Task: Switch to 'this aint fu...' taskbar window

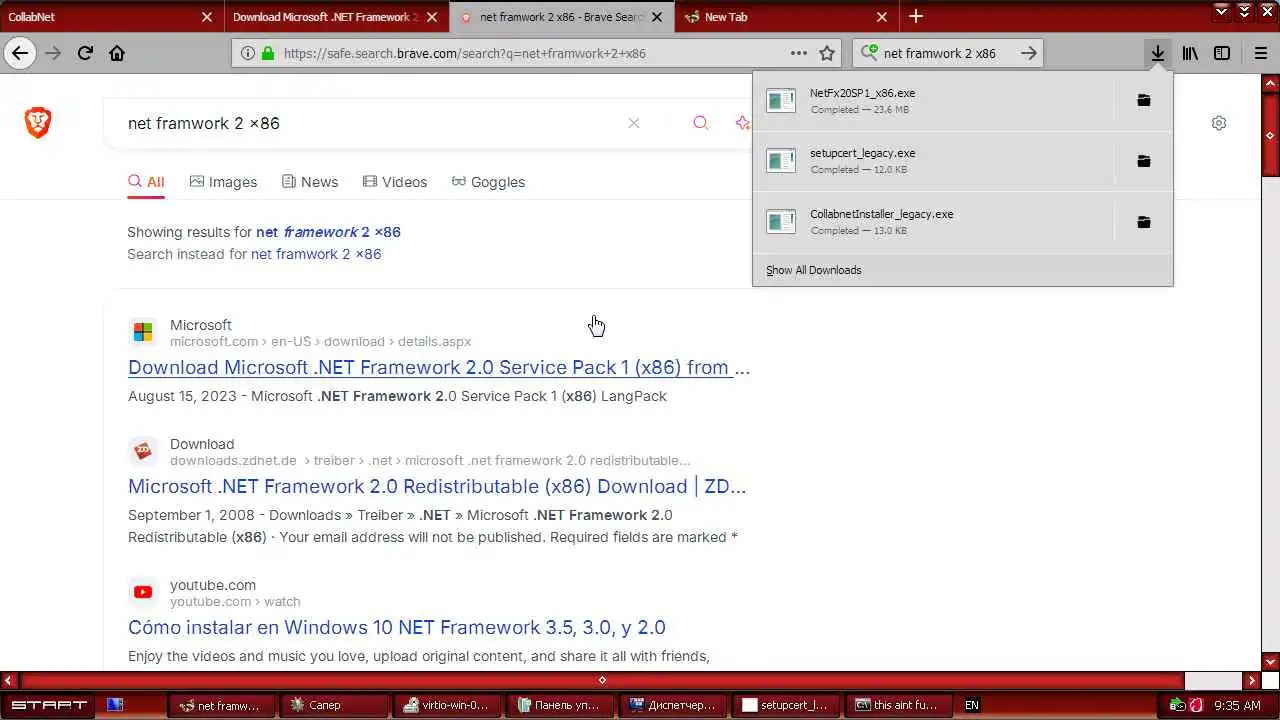Action: 899,705
